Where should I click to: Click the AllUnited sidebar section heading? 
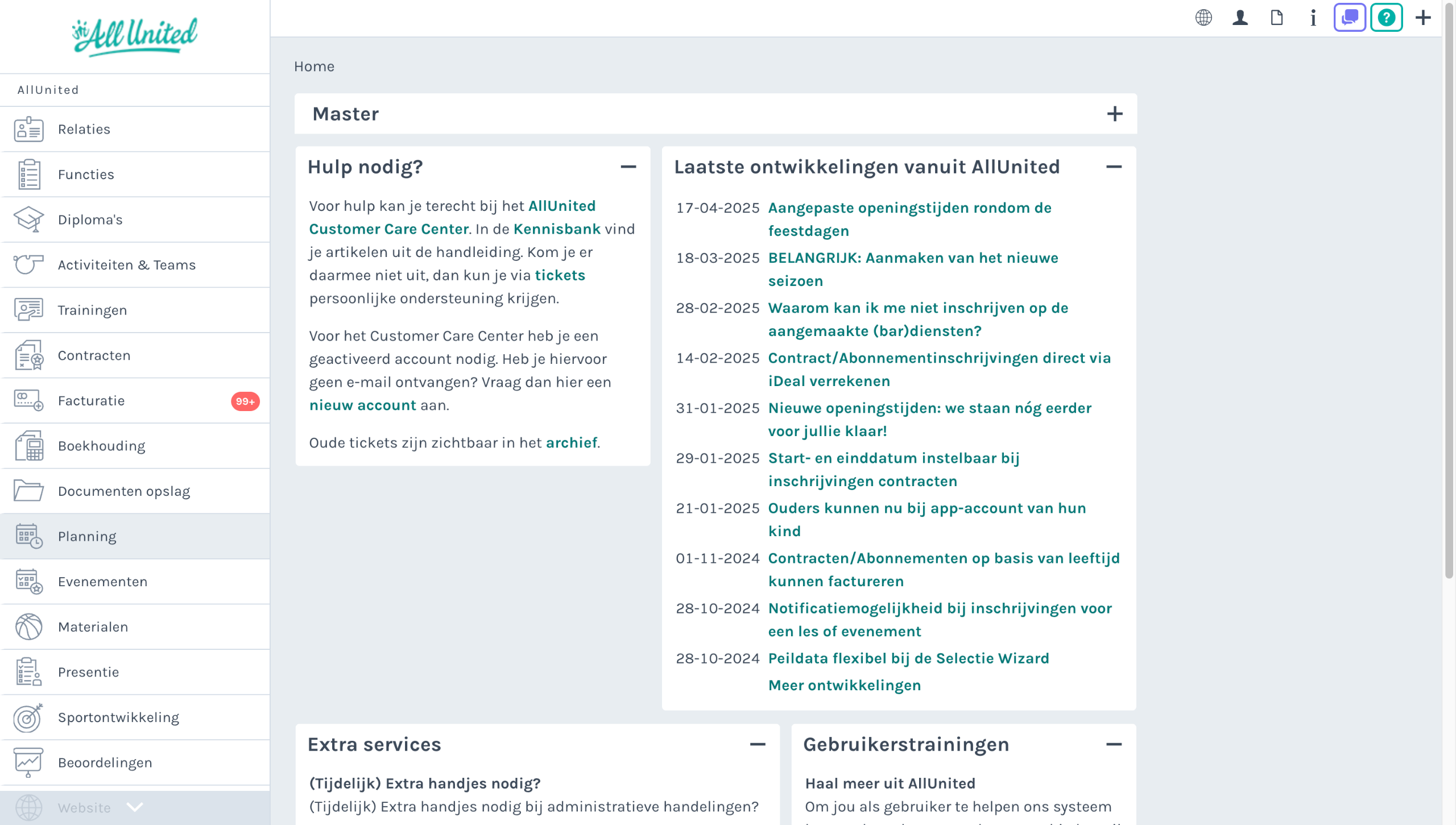[x=48, y=90]
